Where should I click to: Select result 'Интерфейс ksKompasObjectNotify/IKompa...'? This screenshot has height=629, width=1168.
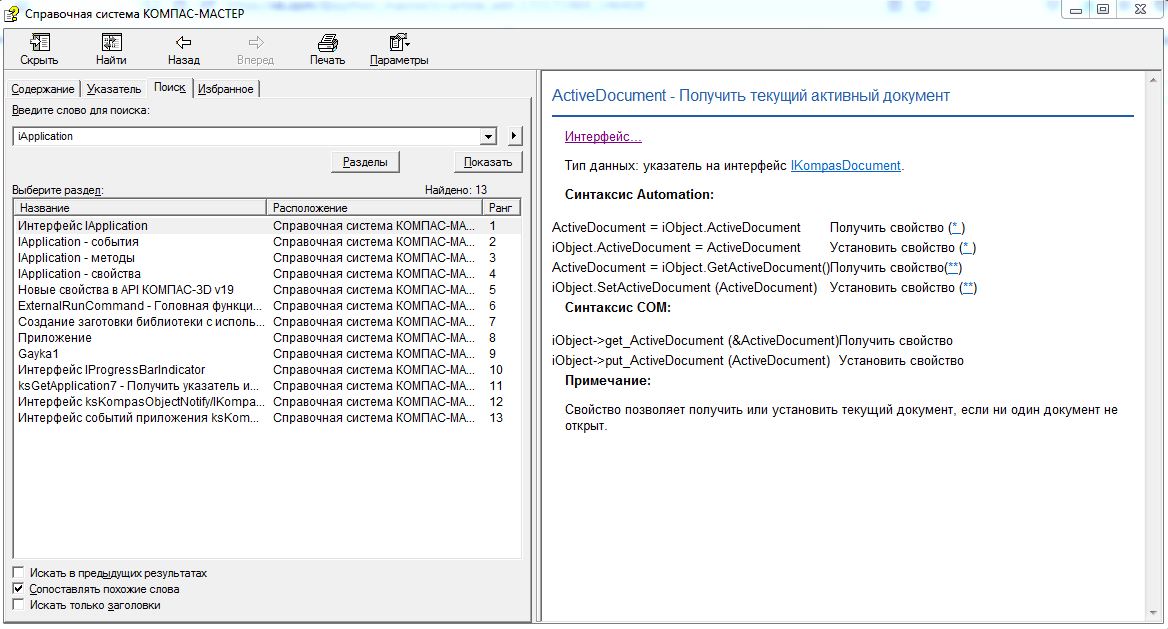[x=267, y=402]
